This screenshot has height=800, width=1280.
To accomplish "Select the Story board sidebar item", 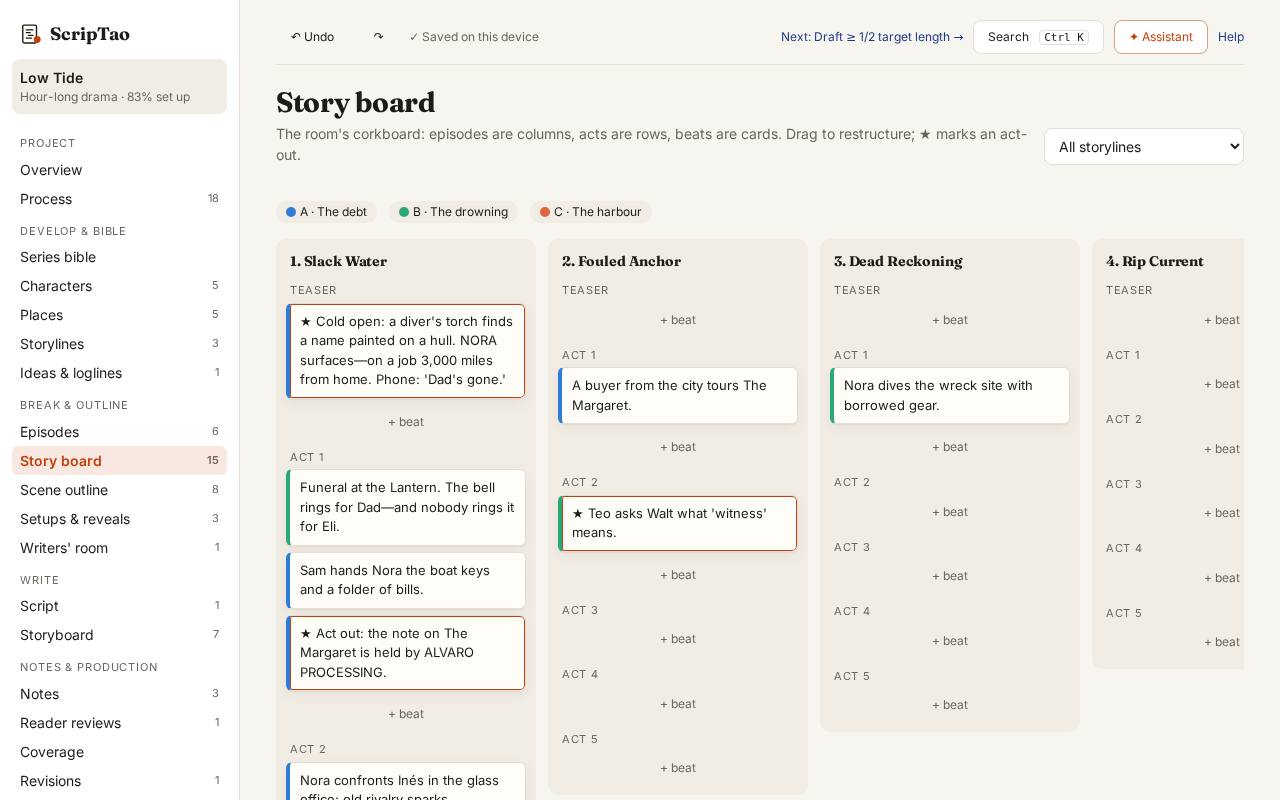I will tap(119, 461).
